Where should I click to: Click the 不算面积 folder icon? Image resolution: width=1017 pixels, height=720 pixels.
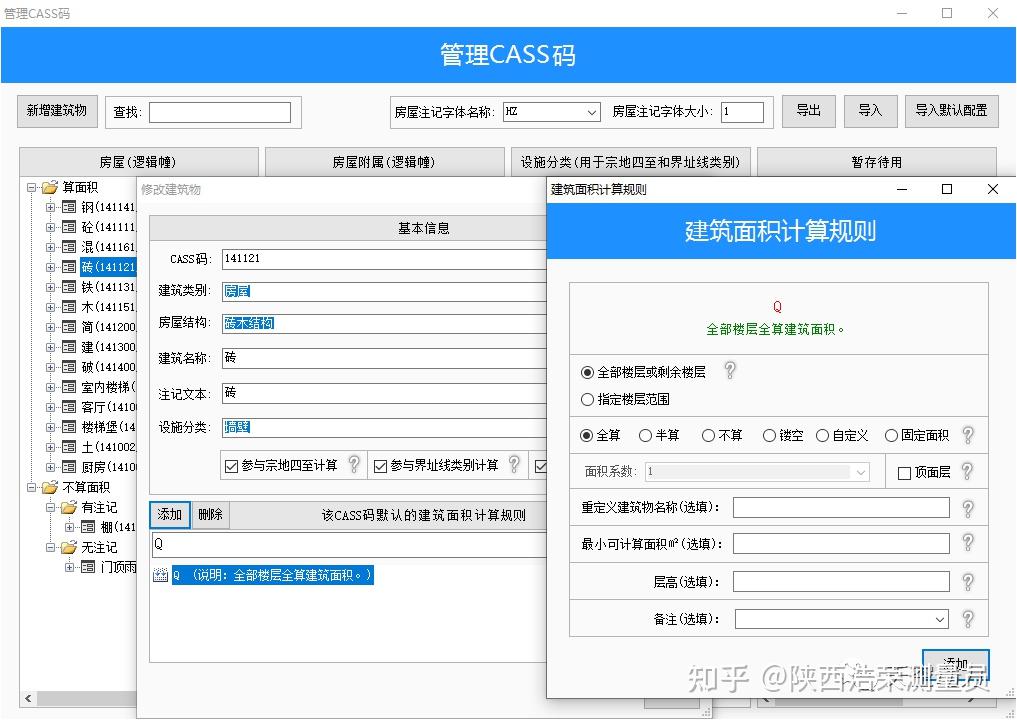click(50, 487)
